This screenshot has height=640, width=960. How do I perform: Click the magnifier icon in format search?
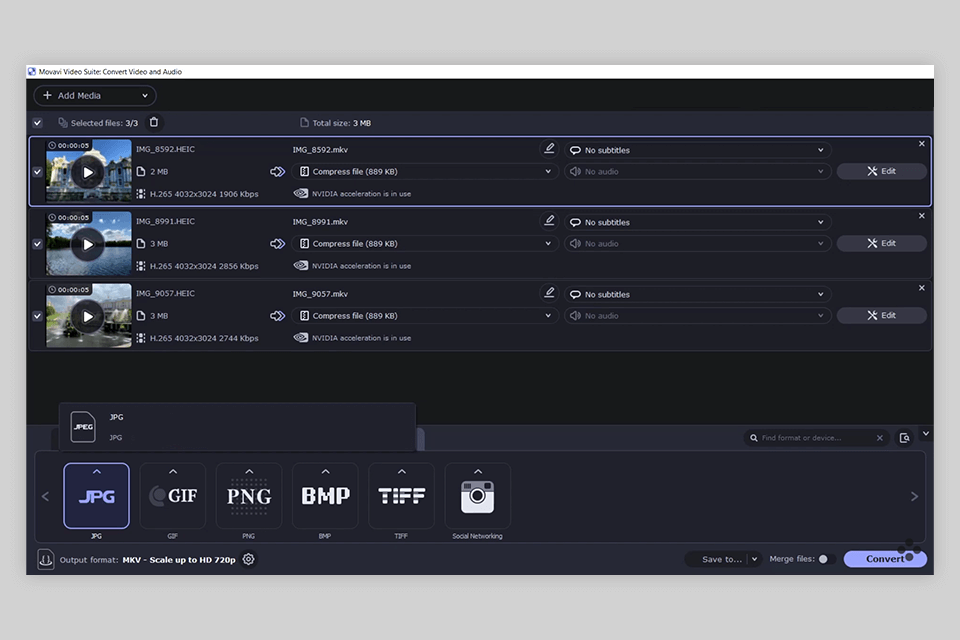pos(754,438)
